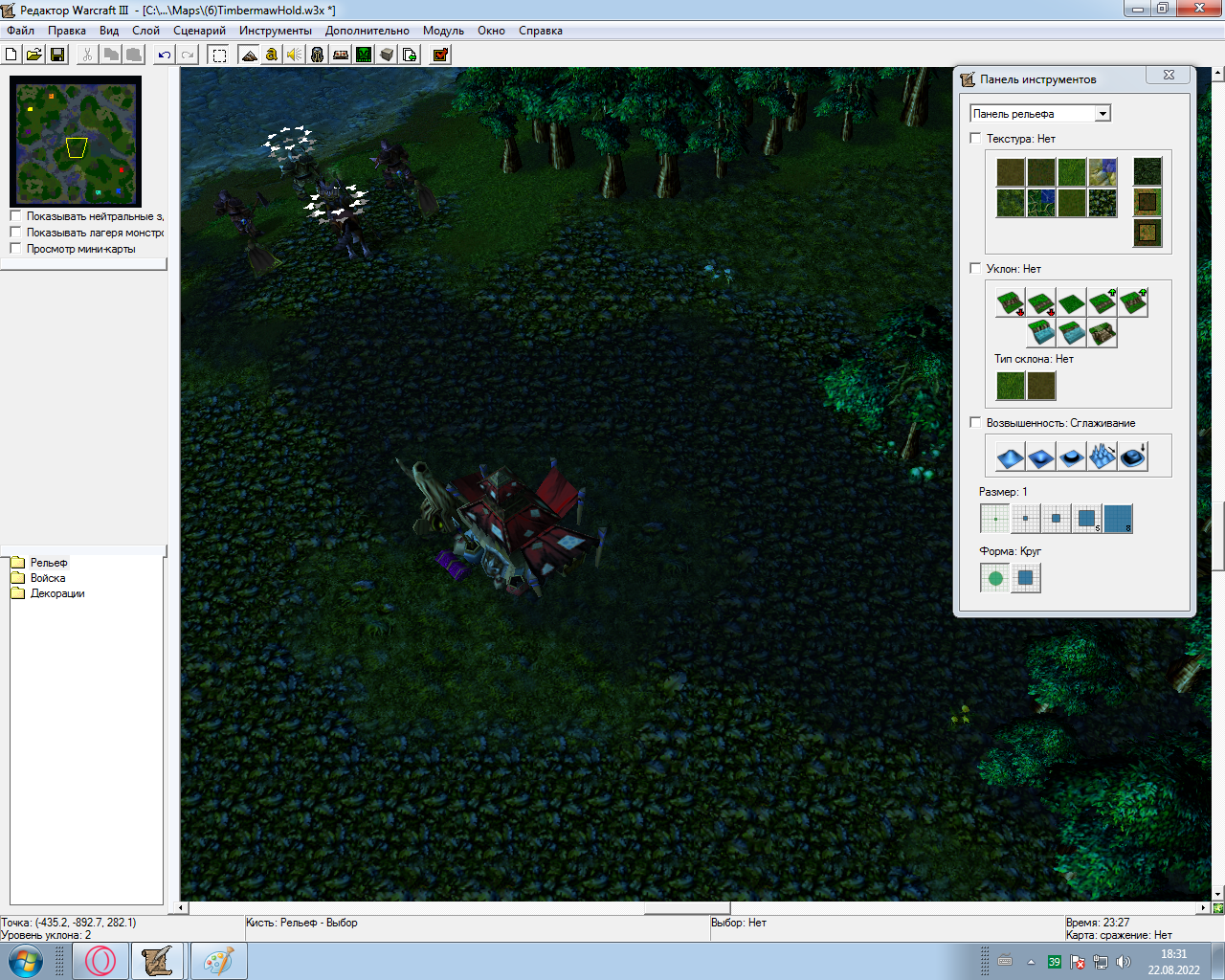Select the lower height crater tool

[1041, 457]
